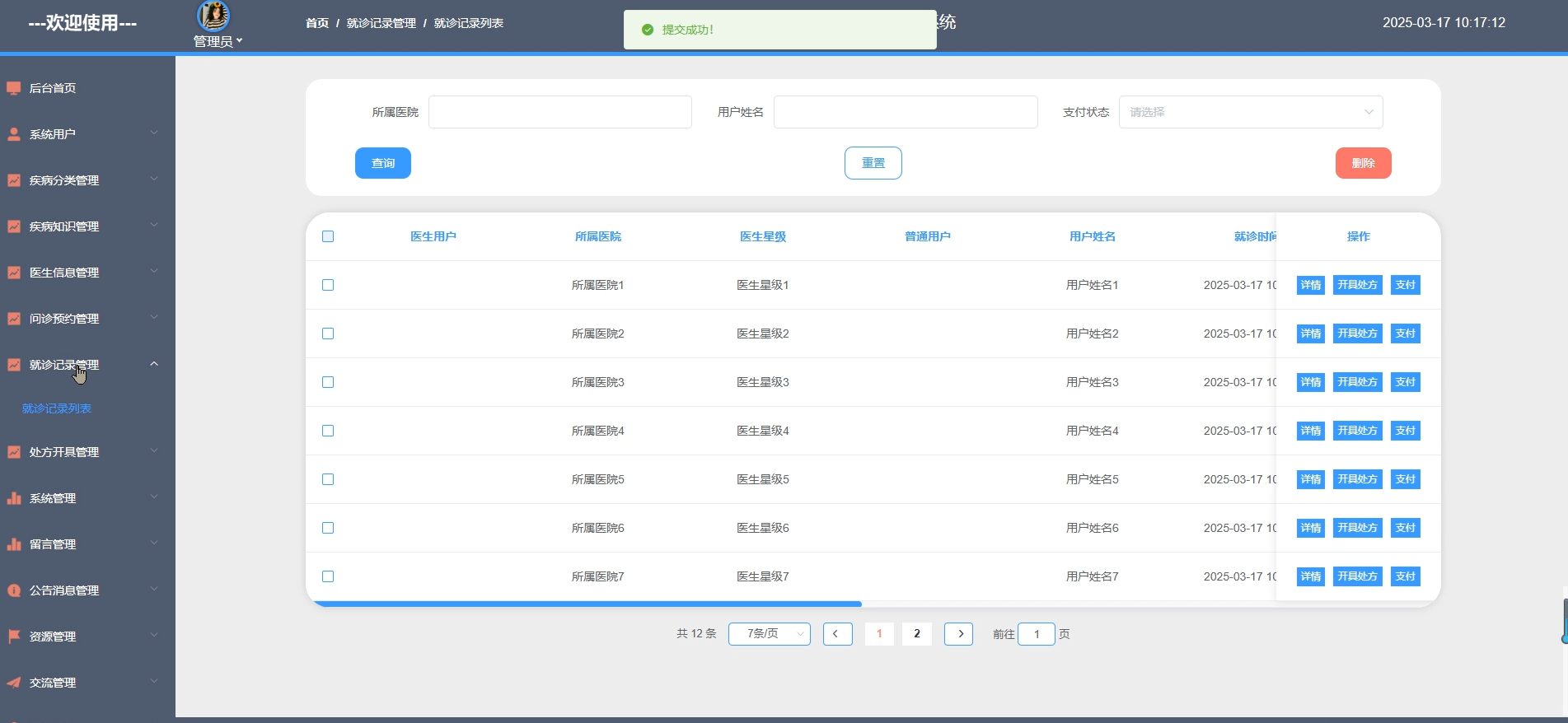Check the row for 所属医院2
The image size is (1568, 723).
point(328,334)
